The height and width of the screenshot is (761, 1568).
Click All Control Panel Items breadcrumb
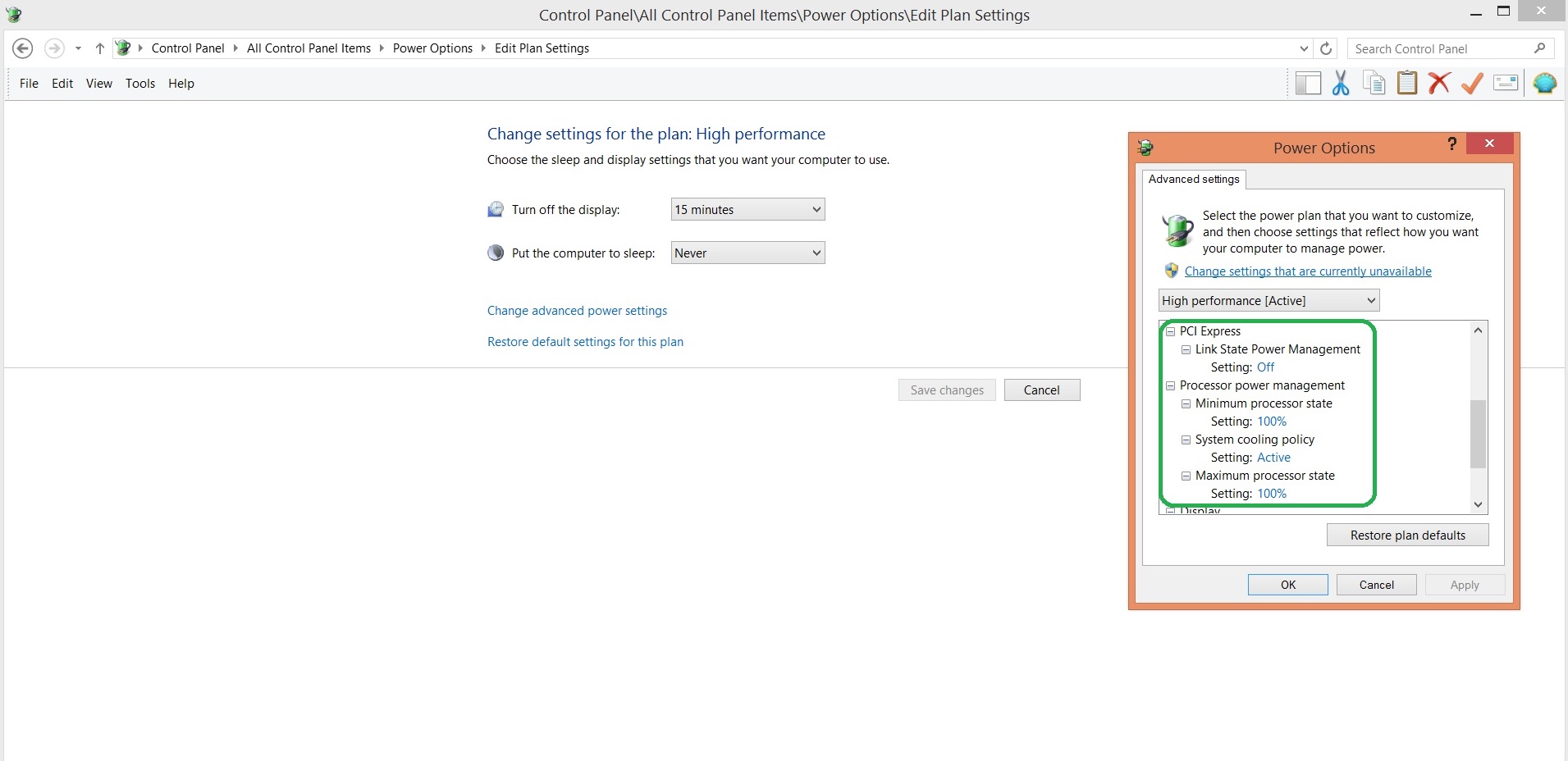click(309, 48)
